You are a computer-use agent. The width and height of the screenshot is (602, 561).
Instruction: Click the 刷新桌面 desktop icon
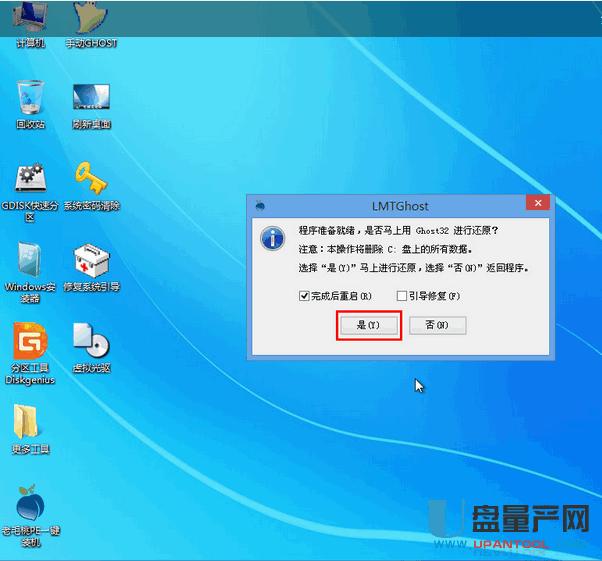coord(90,99)
